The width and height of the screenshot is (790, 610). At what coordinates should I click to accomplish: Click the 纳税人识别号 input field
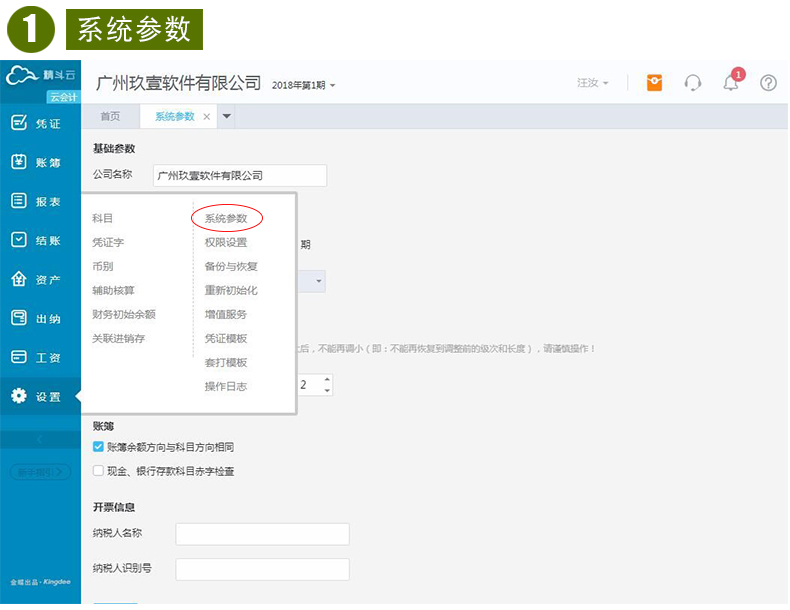click(262, 569)
